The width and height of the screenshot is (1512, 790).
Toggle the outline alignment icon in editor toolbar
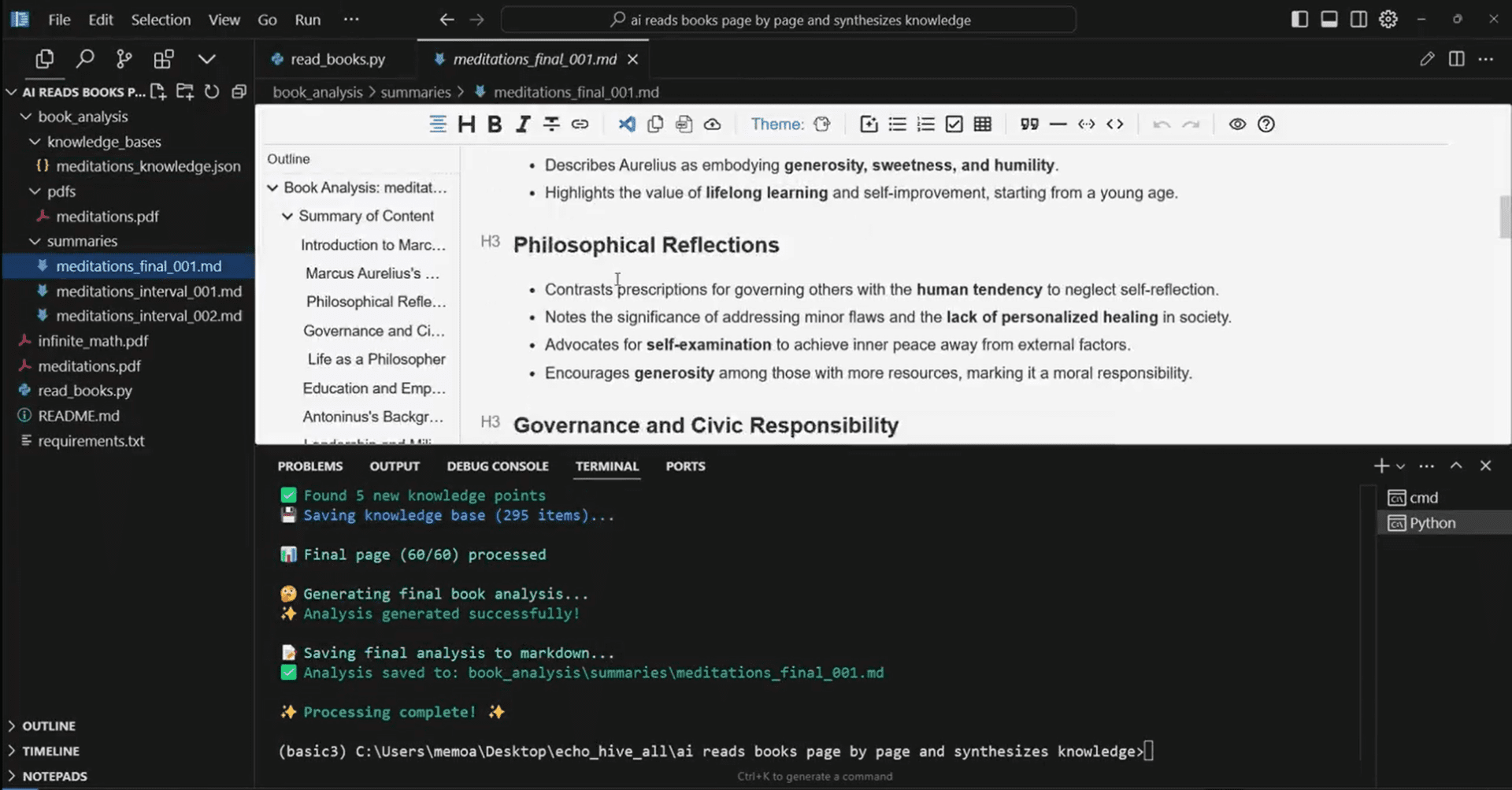pyautogui.click(x=438, y=124)
